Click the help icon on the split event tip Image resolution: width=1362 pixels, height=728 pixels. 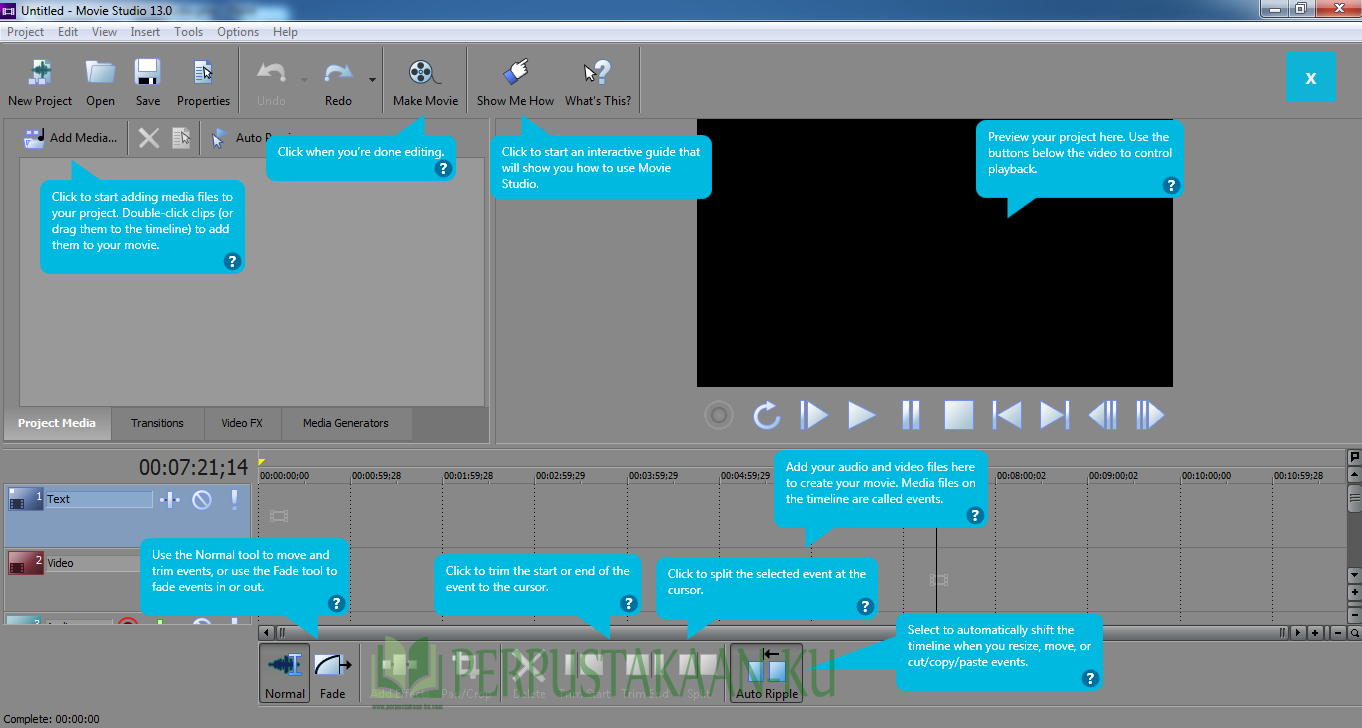pyautogui.click(x=866, y=606)
